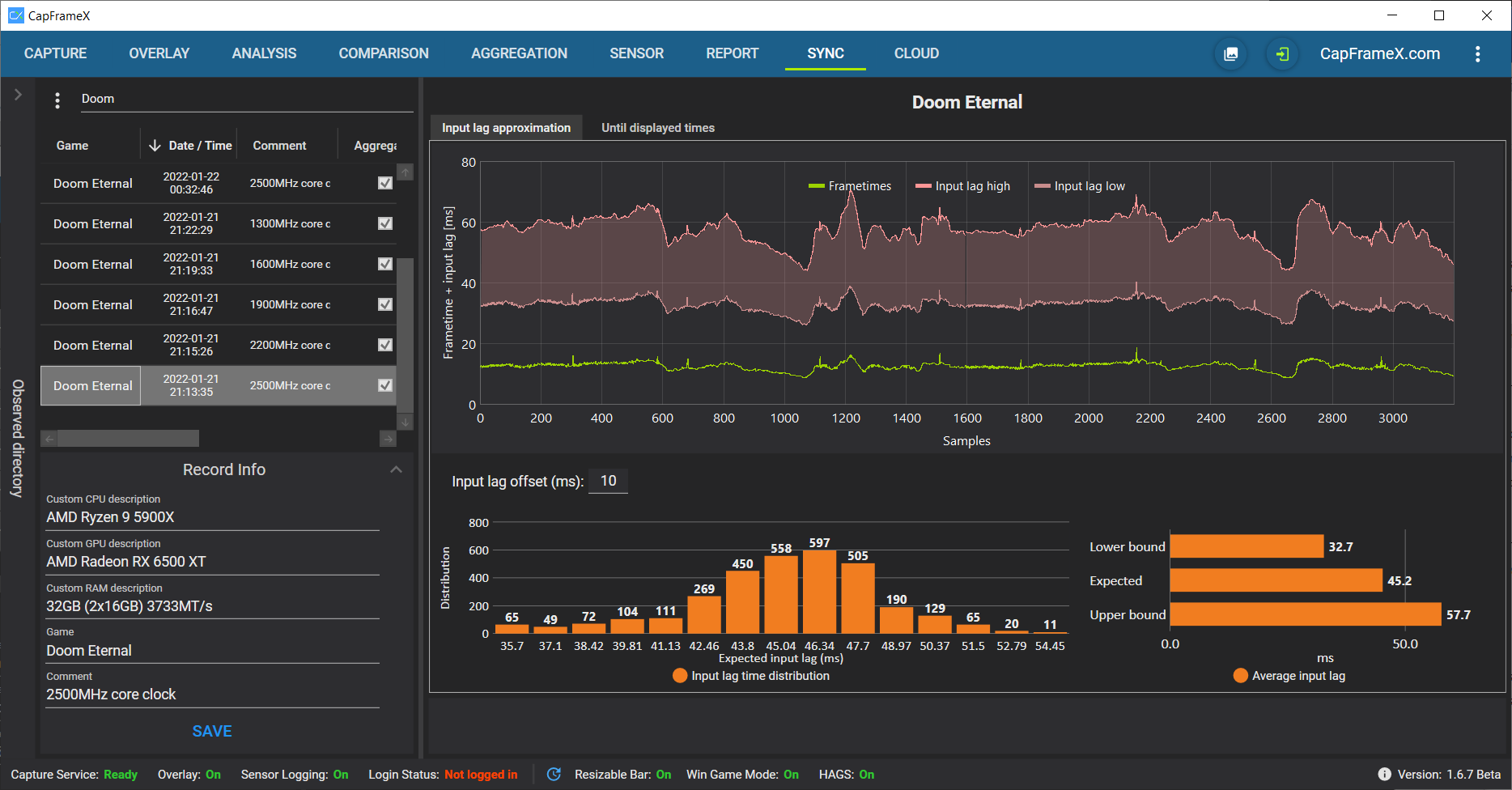The height and width of the screenshot is (790, 1512).
Task: Click the Doom search filter field
Action: pos(246,99)
